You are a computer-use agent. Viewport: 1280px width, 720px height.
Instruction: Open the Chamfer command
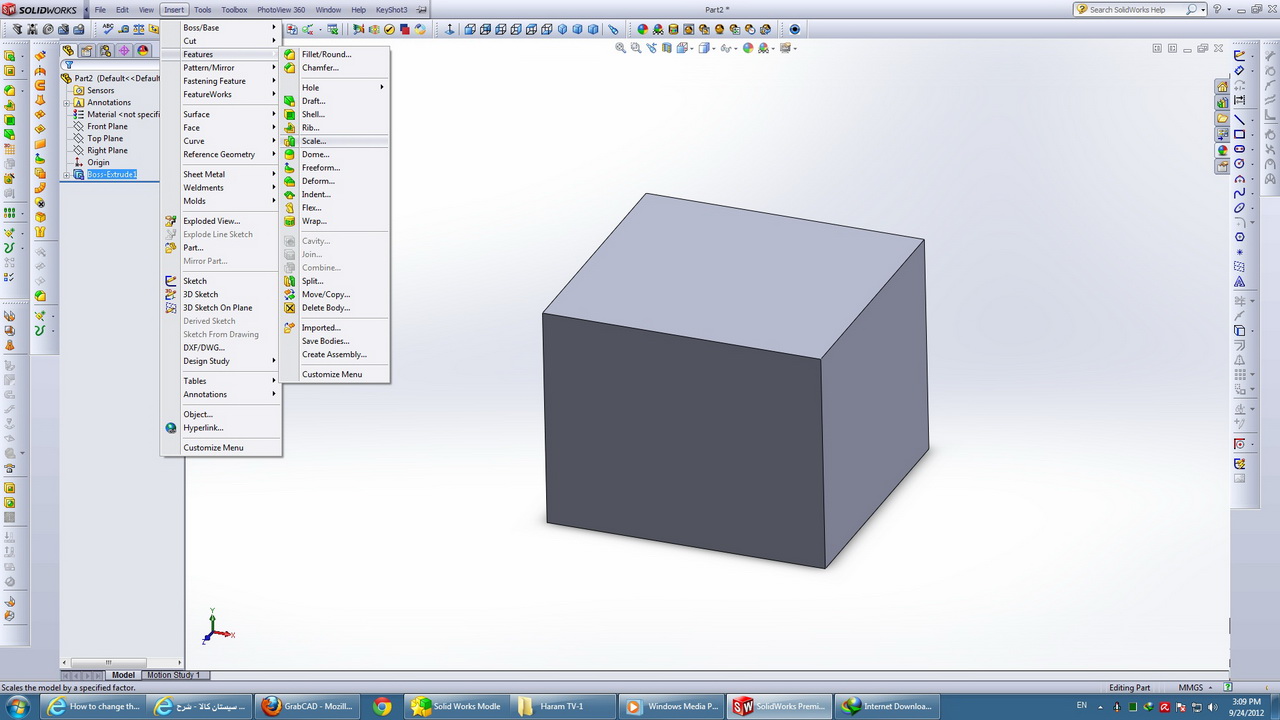tap(320, 67)
